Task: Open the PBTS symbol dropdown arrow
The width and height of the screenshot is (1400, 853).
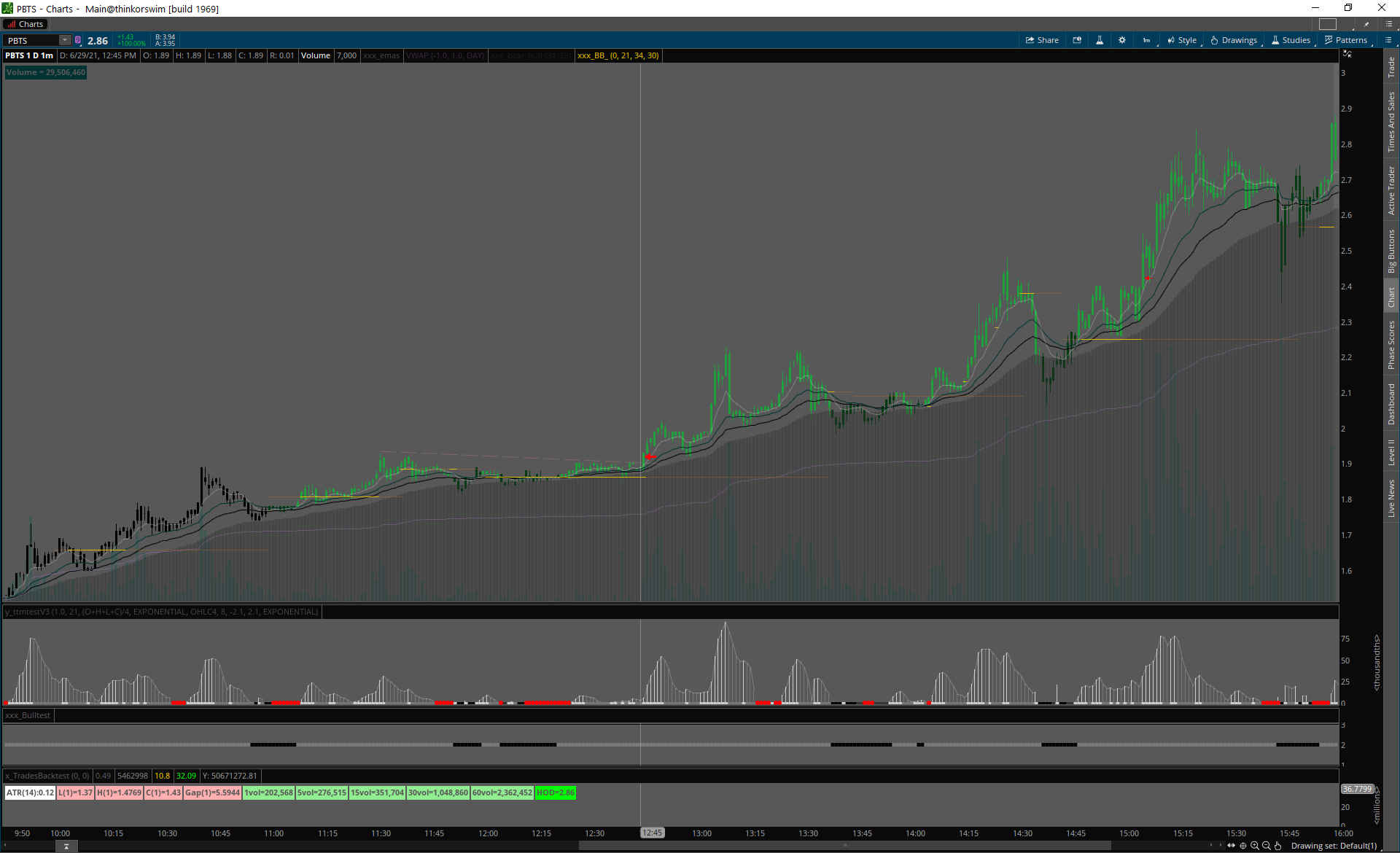Action: 64,40
